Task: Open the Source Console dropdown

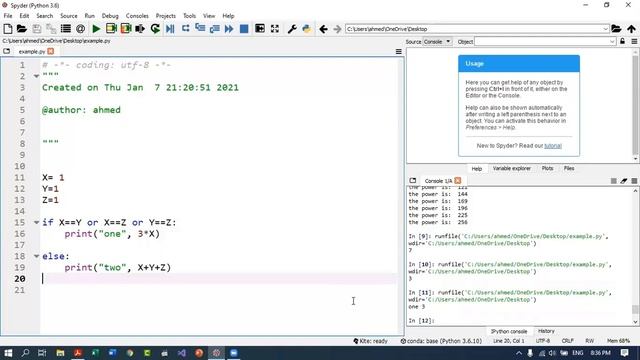Action: click(x=437, y=42)
